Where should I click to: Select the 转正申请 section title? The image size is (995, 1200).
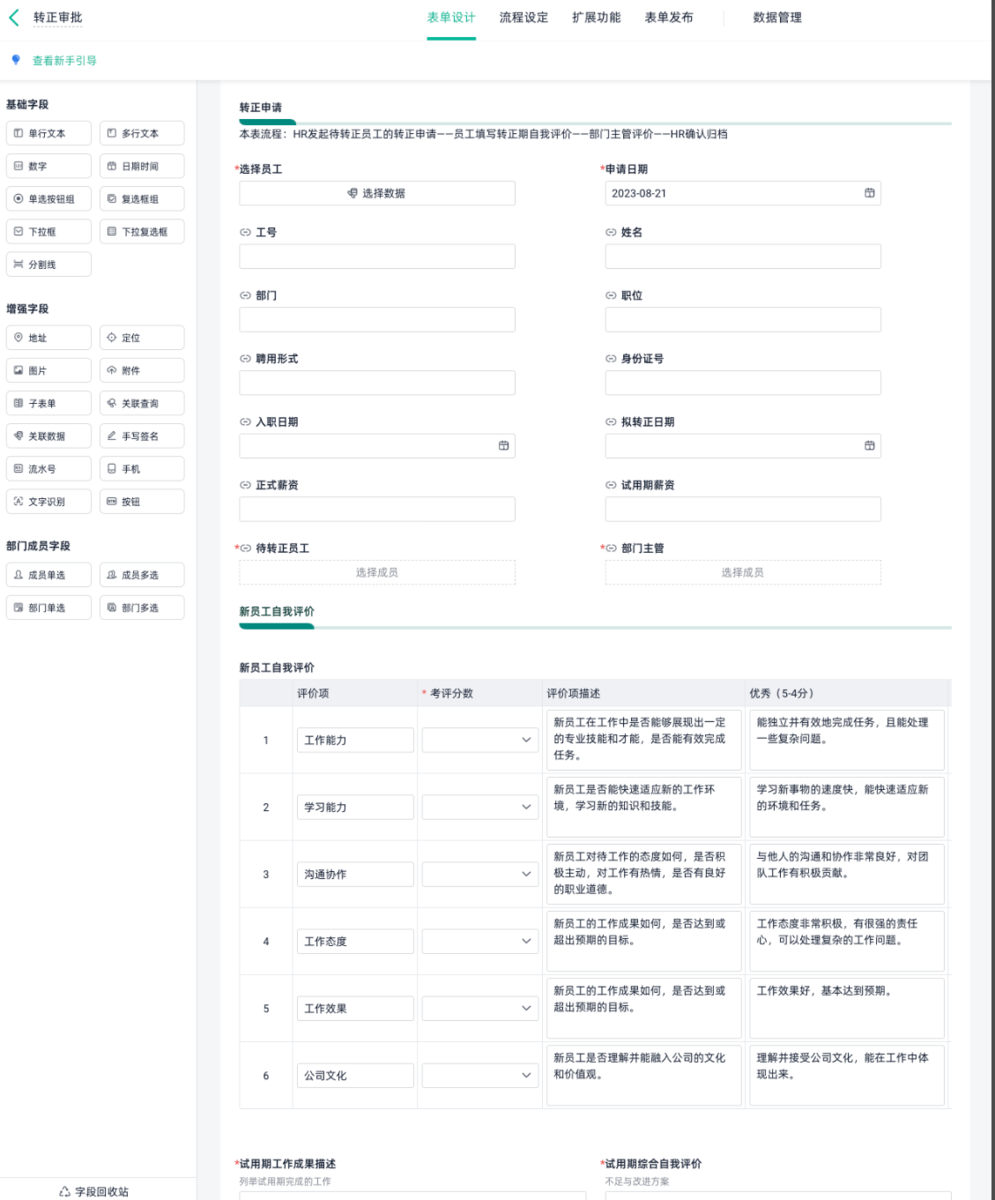(x=263, y=106)
